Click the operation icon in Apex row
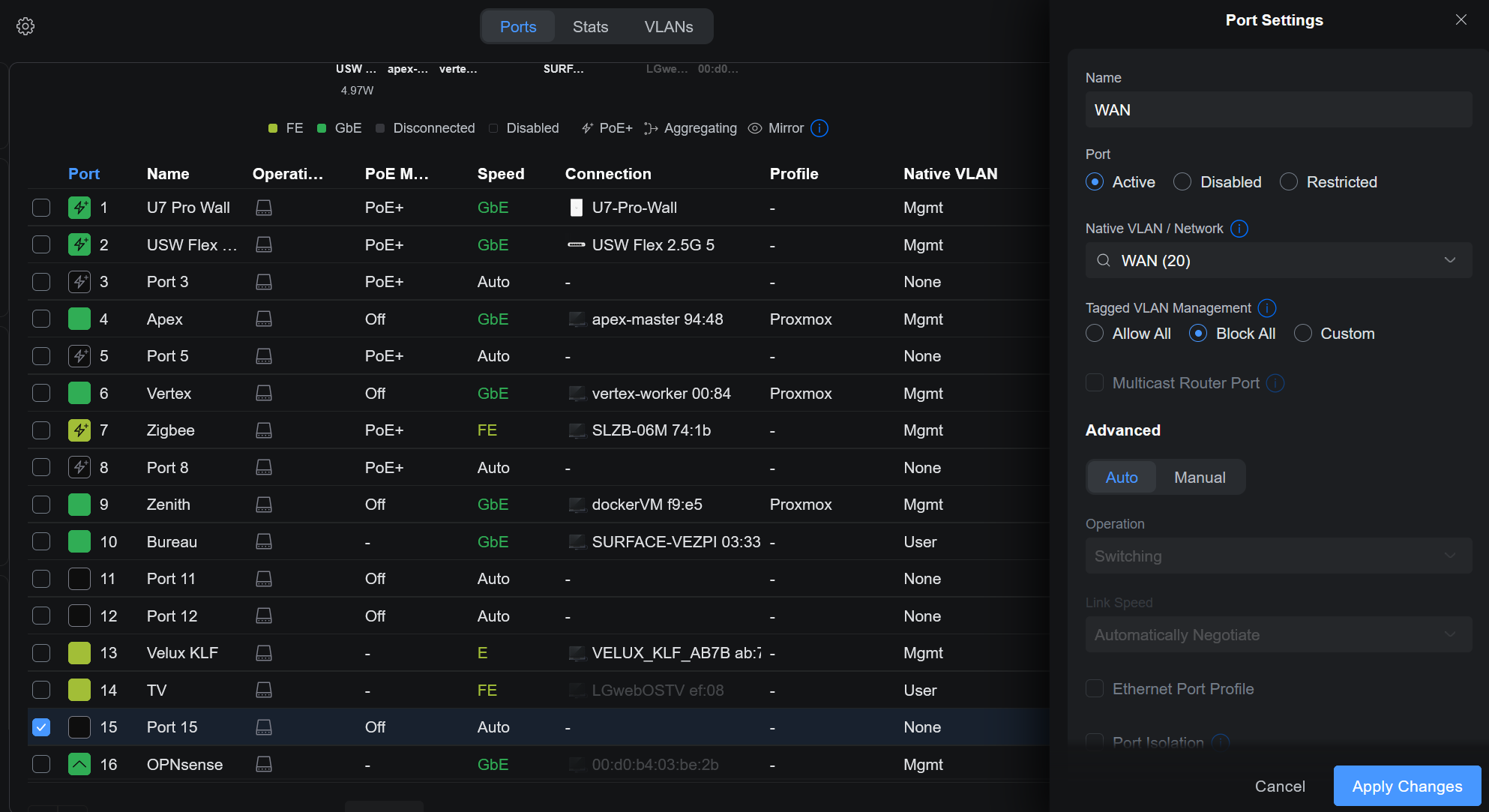 click(x=264, y=319)
